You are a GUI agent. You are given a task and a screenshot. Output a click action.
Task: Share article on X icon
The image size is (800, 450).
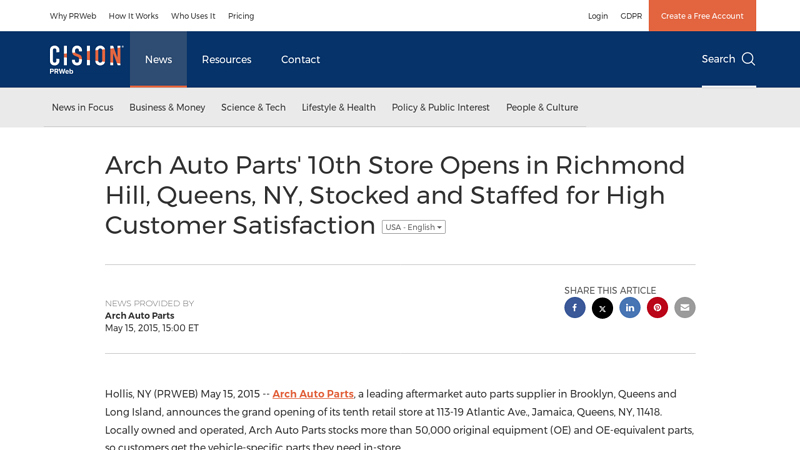(602, 308)
